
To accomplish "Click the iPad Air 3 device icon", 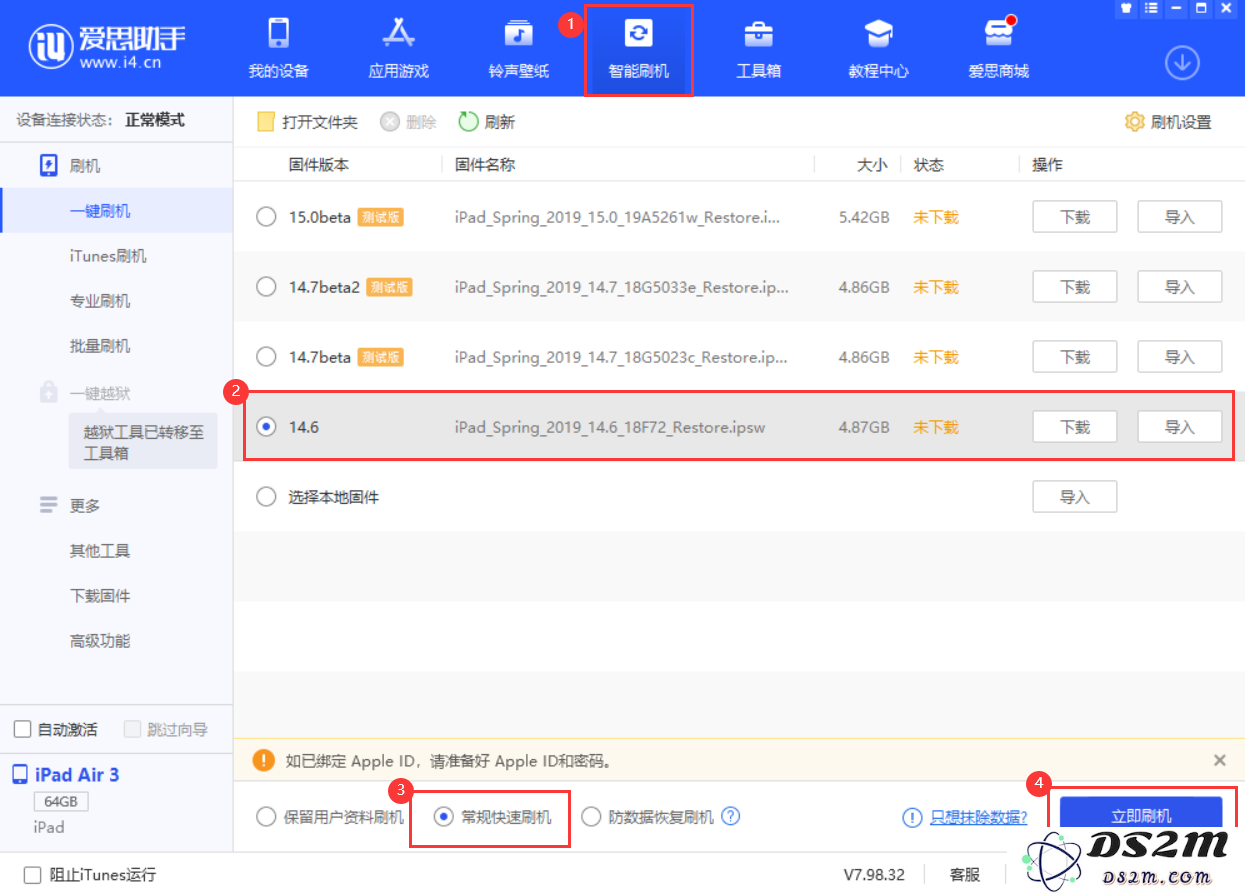I will point(20,775).
